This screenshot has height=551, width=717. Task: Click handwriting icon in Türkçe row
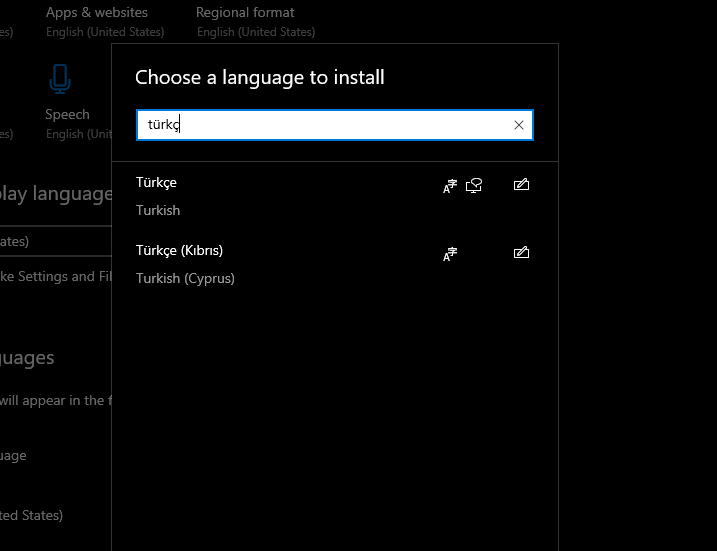(x=520, y=185)
